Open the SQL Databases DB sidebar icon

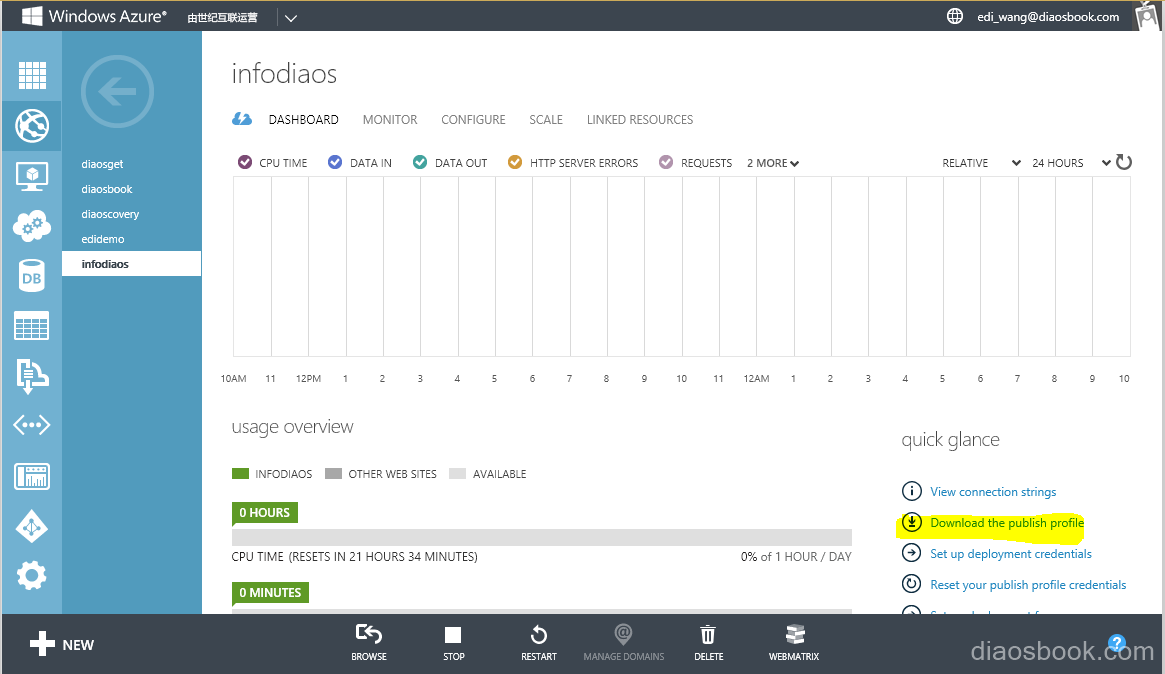pos(32,277)
